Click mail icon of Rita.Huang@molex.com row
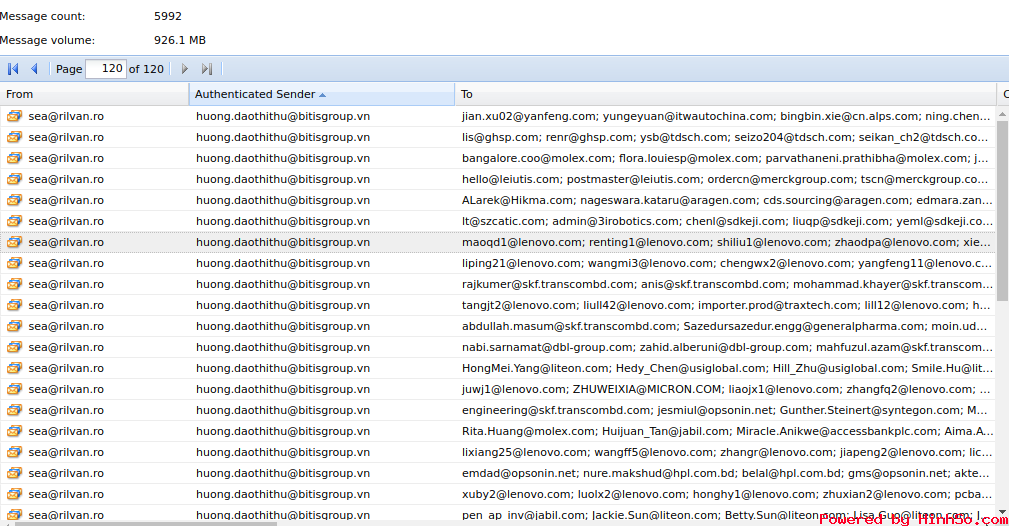1009x526 pixels. [14, 431]
